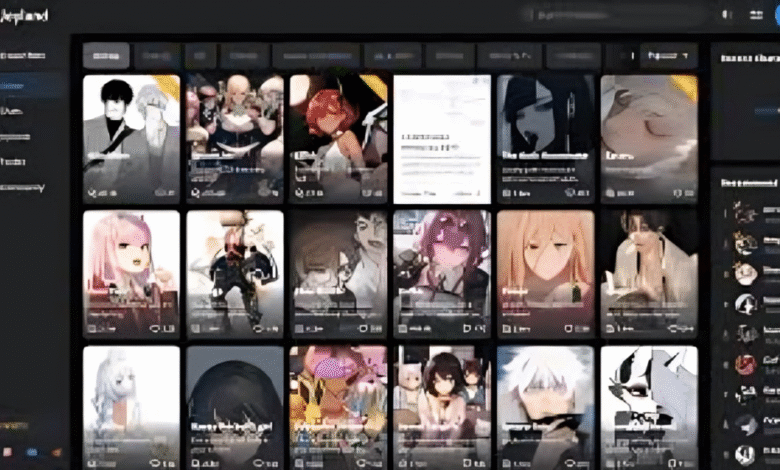Click the blue icon in the bottom-left corner row
Screen dimensions: 780x470
click(x=32, y=452)
